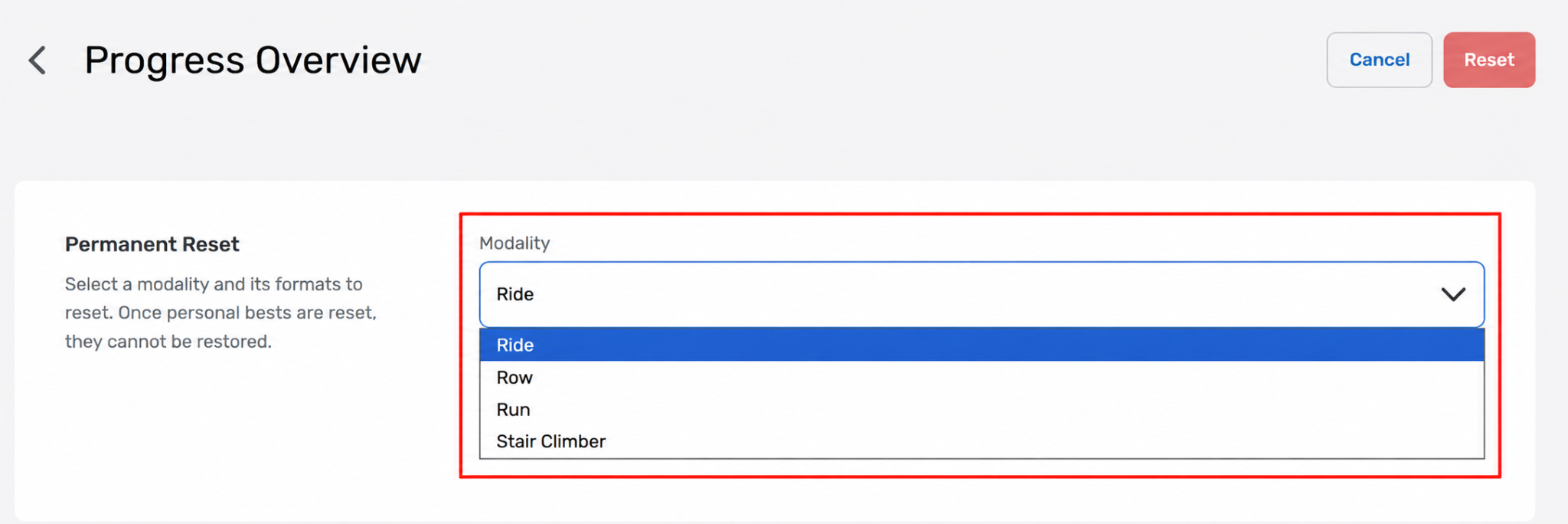Click the Permanent Reset heading
The height and width of the screenshot is (524, 1568).
coord(152,244)
